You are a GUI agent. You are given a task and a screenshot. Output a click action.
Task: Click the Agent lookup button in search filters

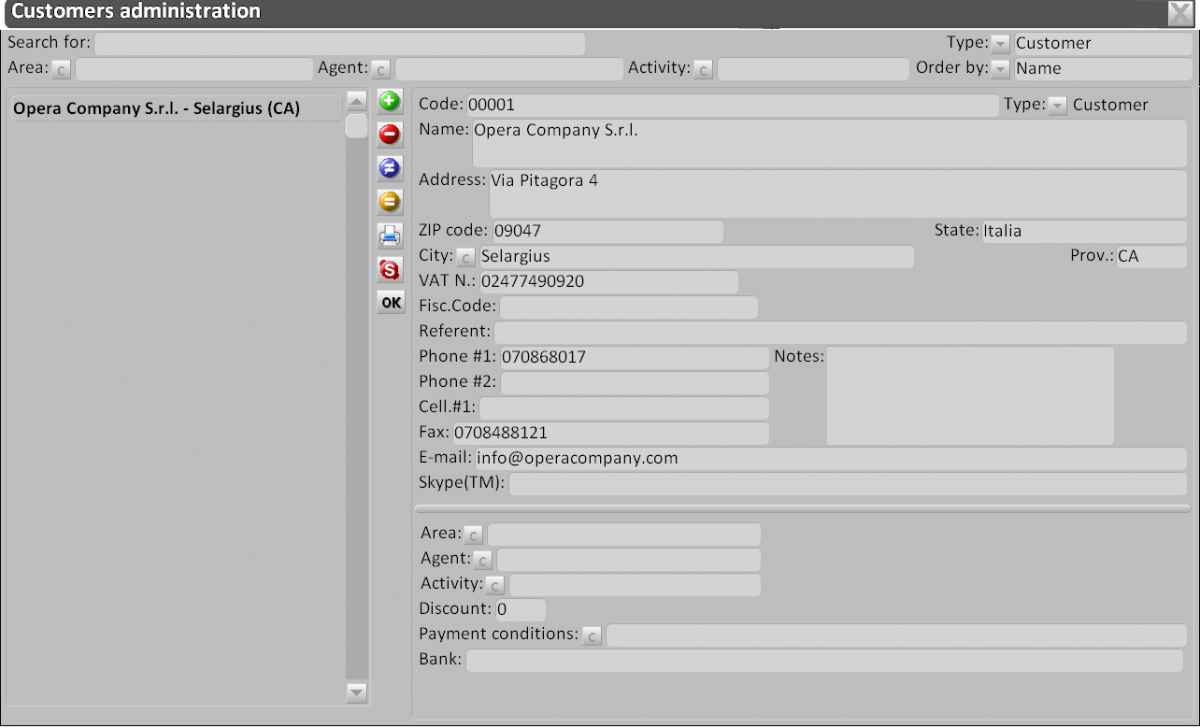pyautogui.click(x=381, y=69)
